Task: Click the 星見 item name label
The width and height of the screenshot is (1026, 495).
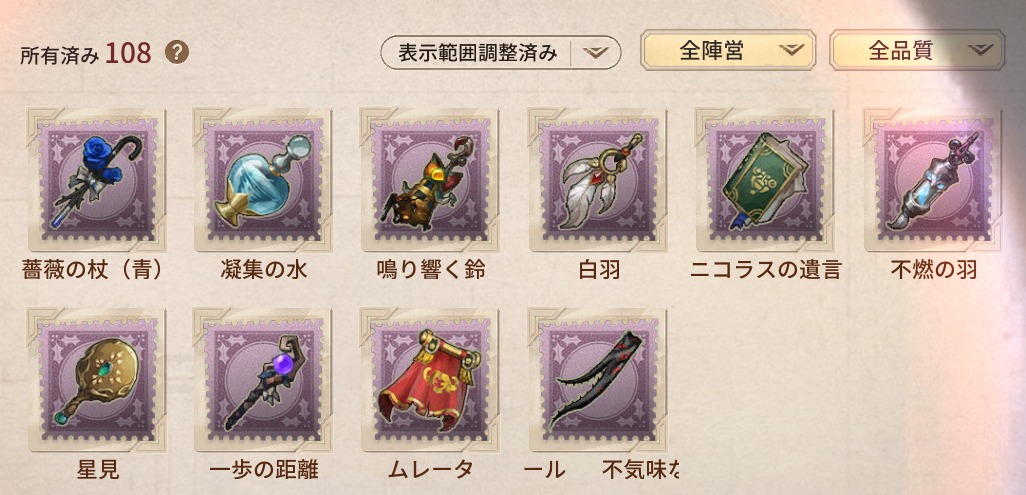Action: [x=97, y=469]
